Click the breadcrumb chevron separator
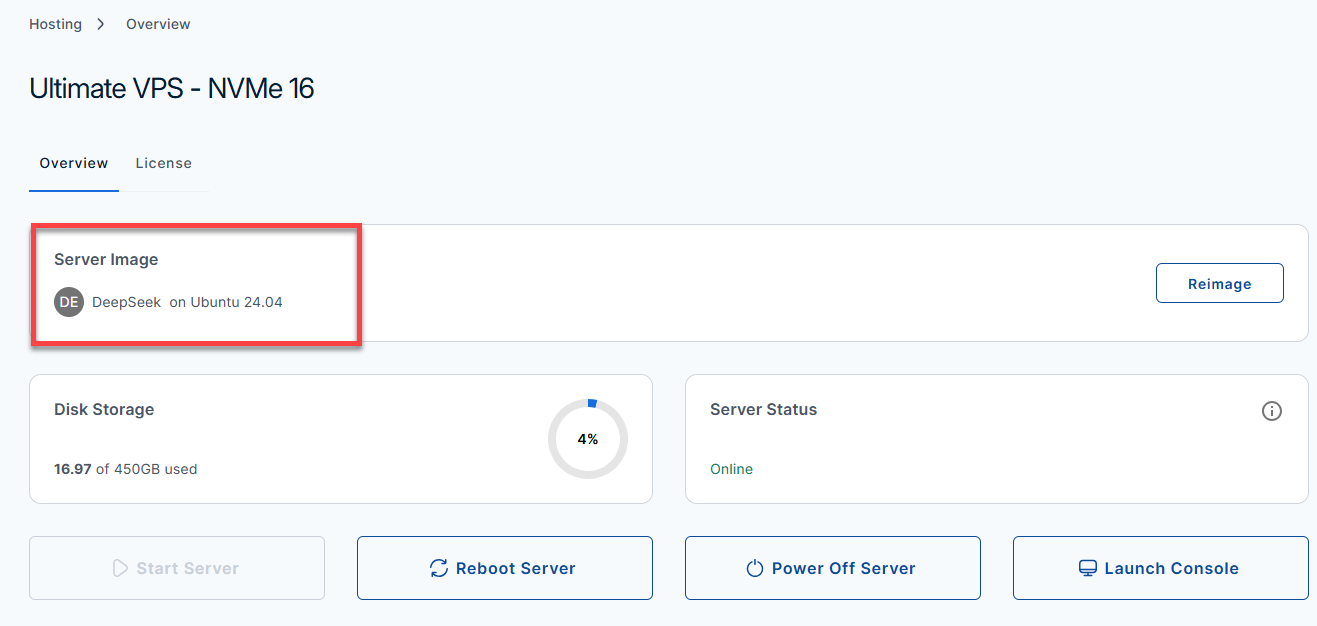Screen dimensions: 1317x626 coord(101,24)
